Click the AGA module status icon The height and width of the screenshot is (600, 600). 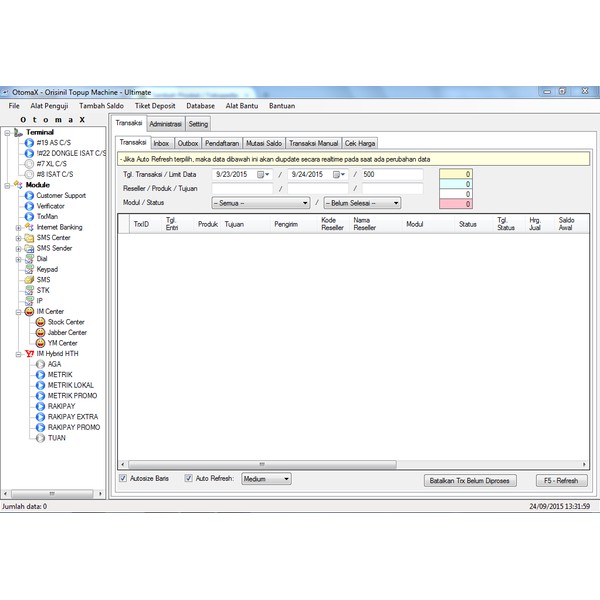pyautogui.click(x=40, y=364)
